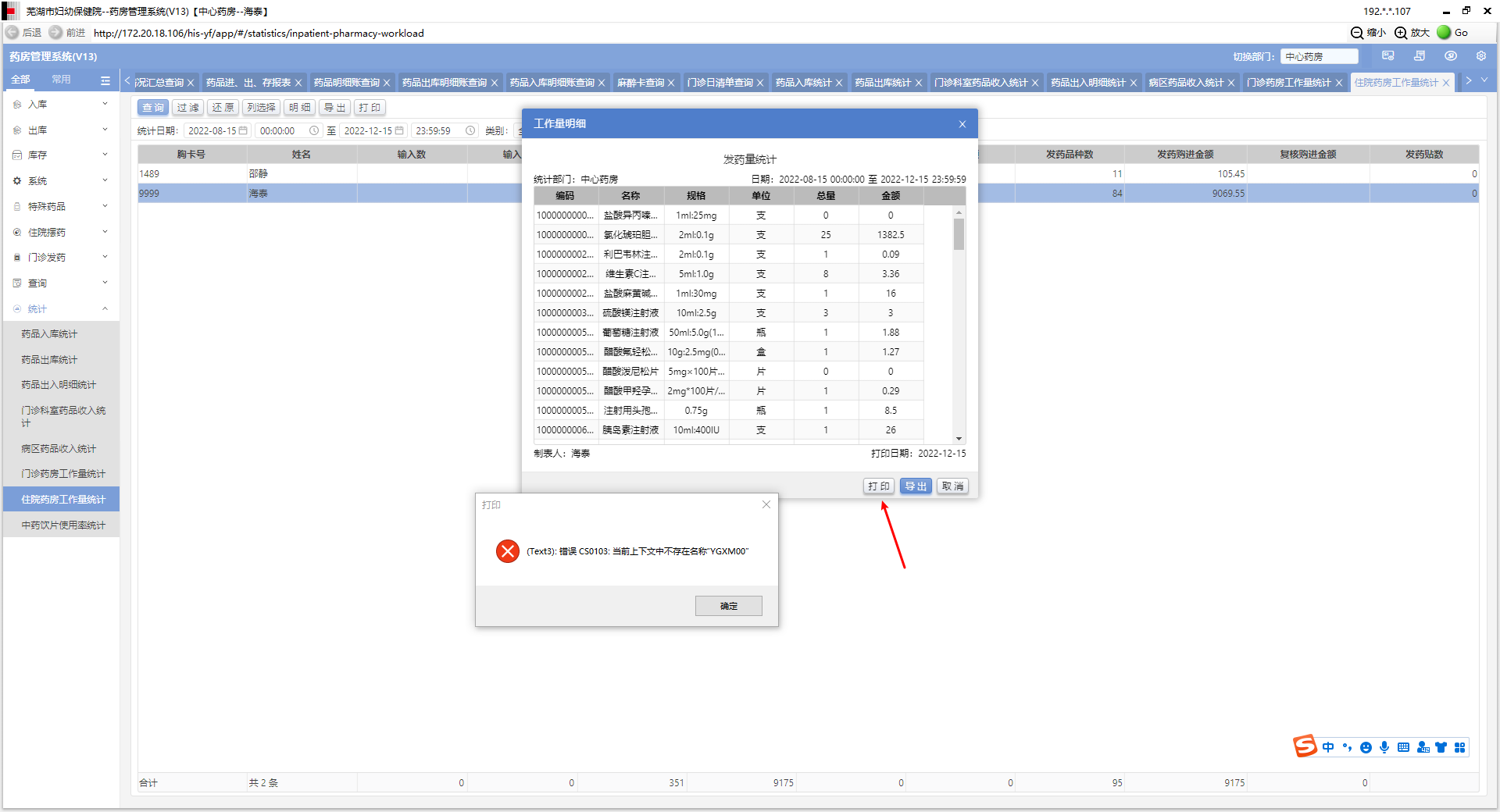Close the 门诊药房工作量统计 tab

1339,83
